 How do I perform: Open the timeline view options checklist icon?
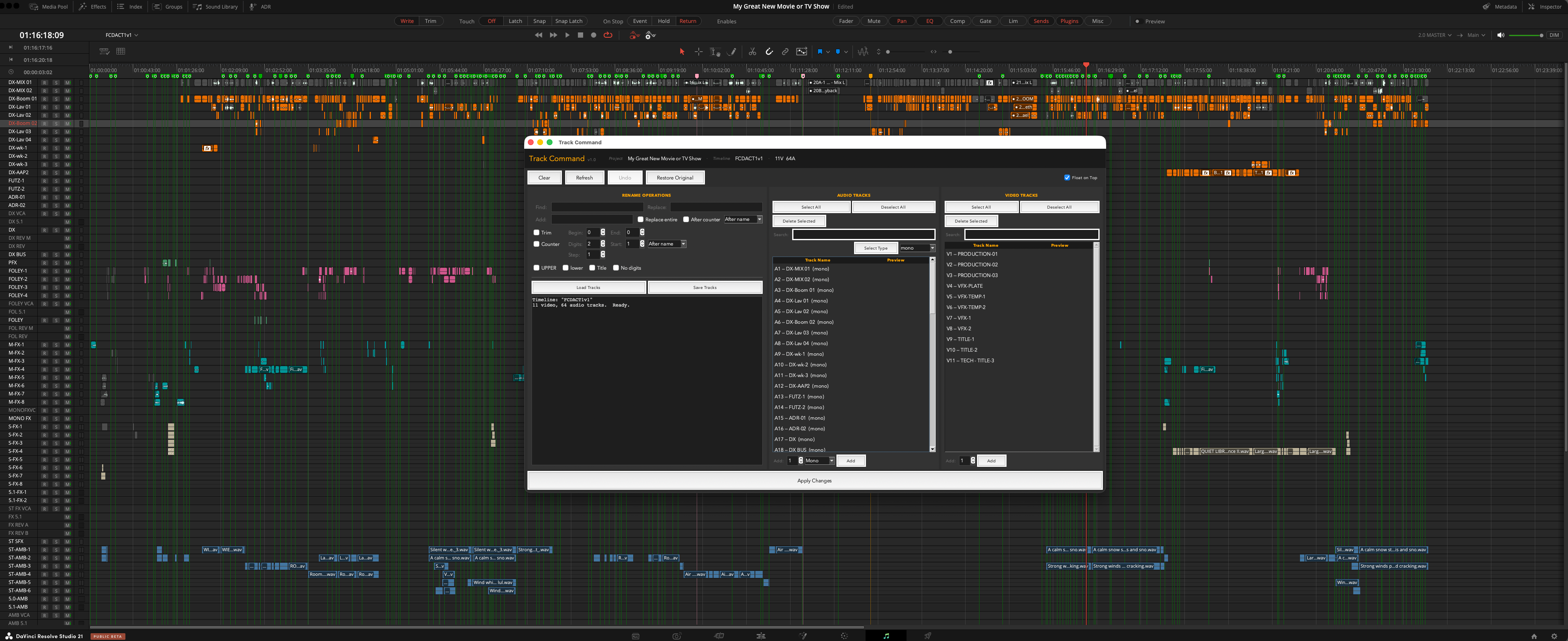coord(104,51)
